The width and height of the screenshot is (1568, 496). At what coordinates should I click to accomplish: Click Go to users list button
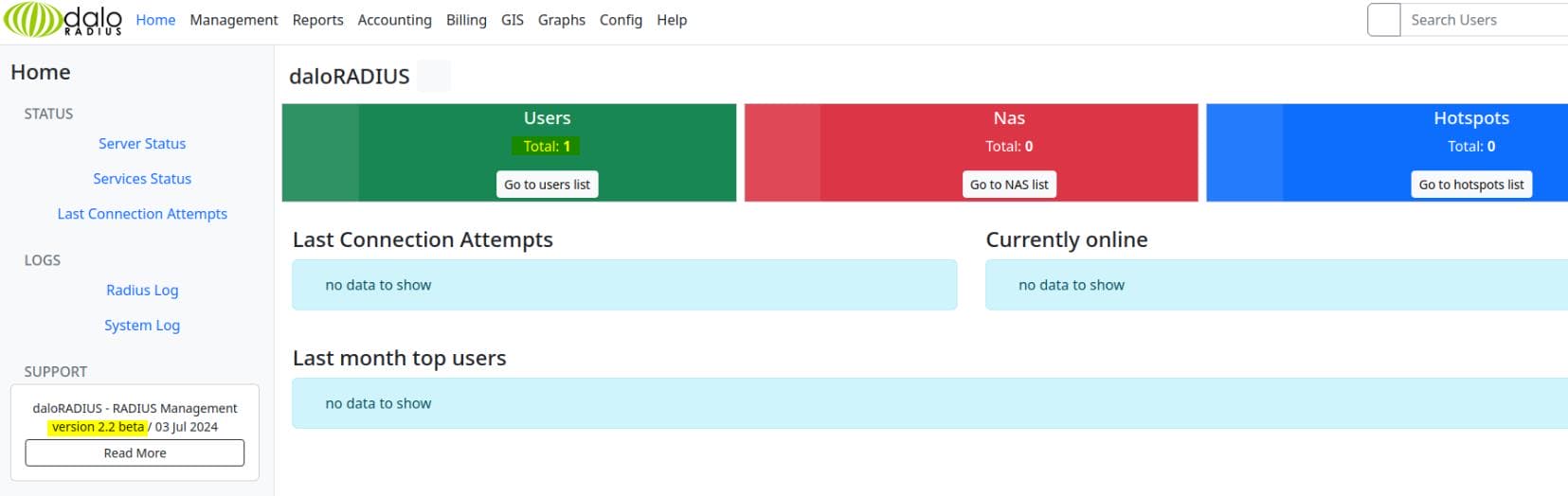coord(547,185)
